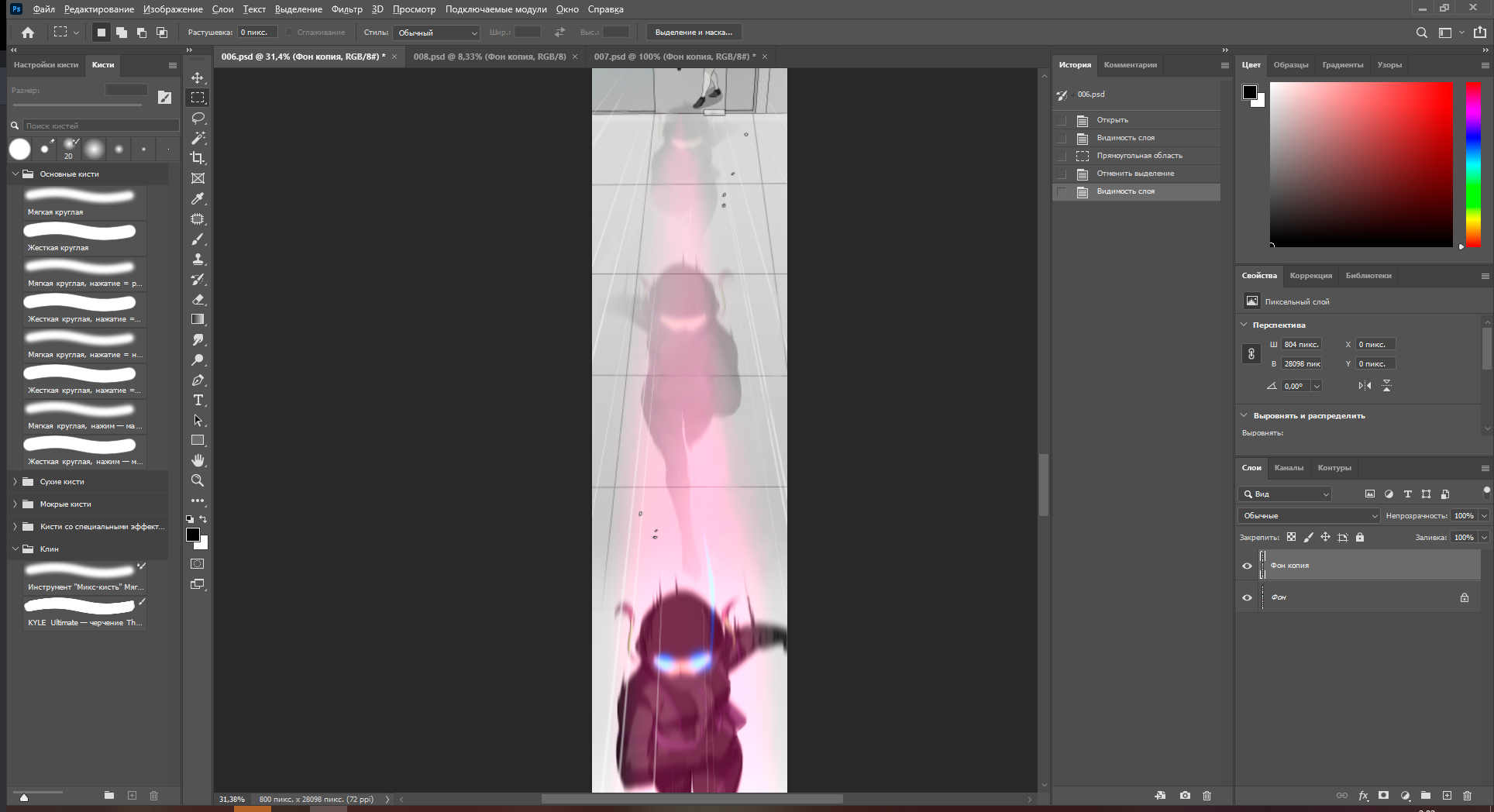Image resolution: width=1494 pixels, height=812 pixels.
Task: Click the rainbow hue slider strip
Action: click(1473, 165)
